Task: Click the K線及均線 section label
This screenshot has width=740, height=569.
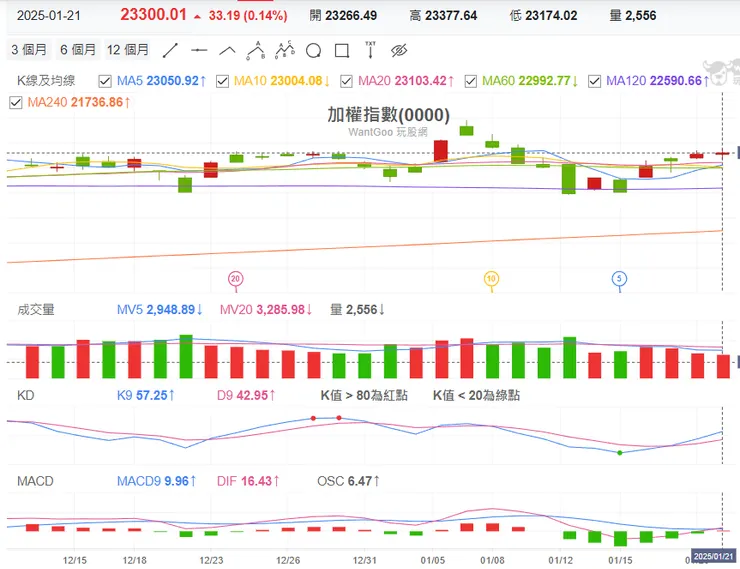Action: coord(46,81)
